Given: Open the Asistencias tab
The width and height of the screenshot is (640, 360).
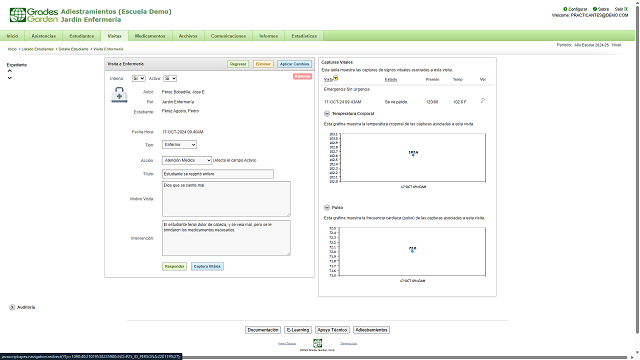Looking at the screenshot, I should [x=44, y=36].
